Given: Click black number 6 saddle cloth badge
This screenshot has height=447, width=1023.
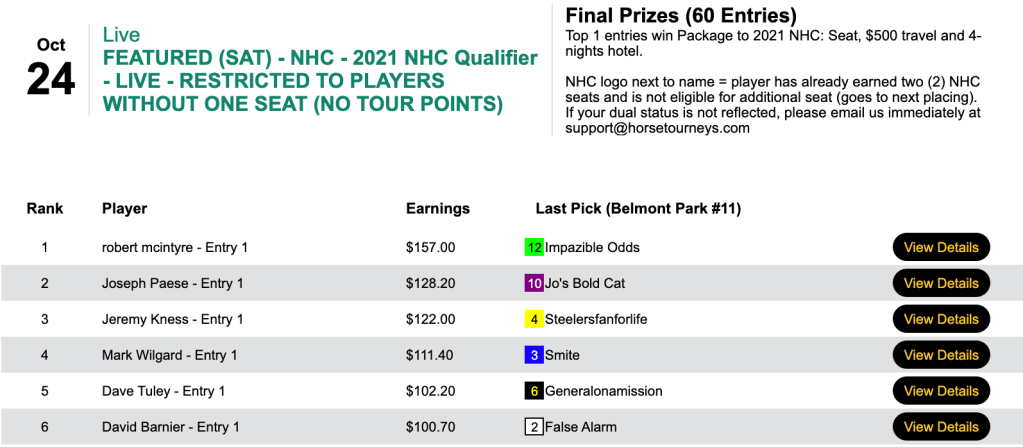Looking at the screenshot, I should click(534, 391).
